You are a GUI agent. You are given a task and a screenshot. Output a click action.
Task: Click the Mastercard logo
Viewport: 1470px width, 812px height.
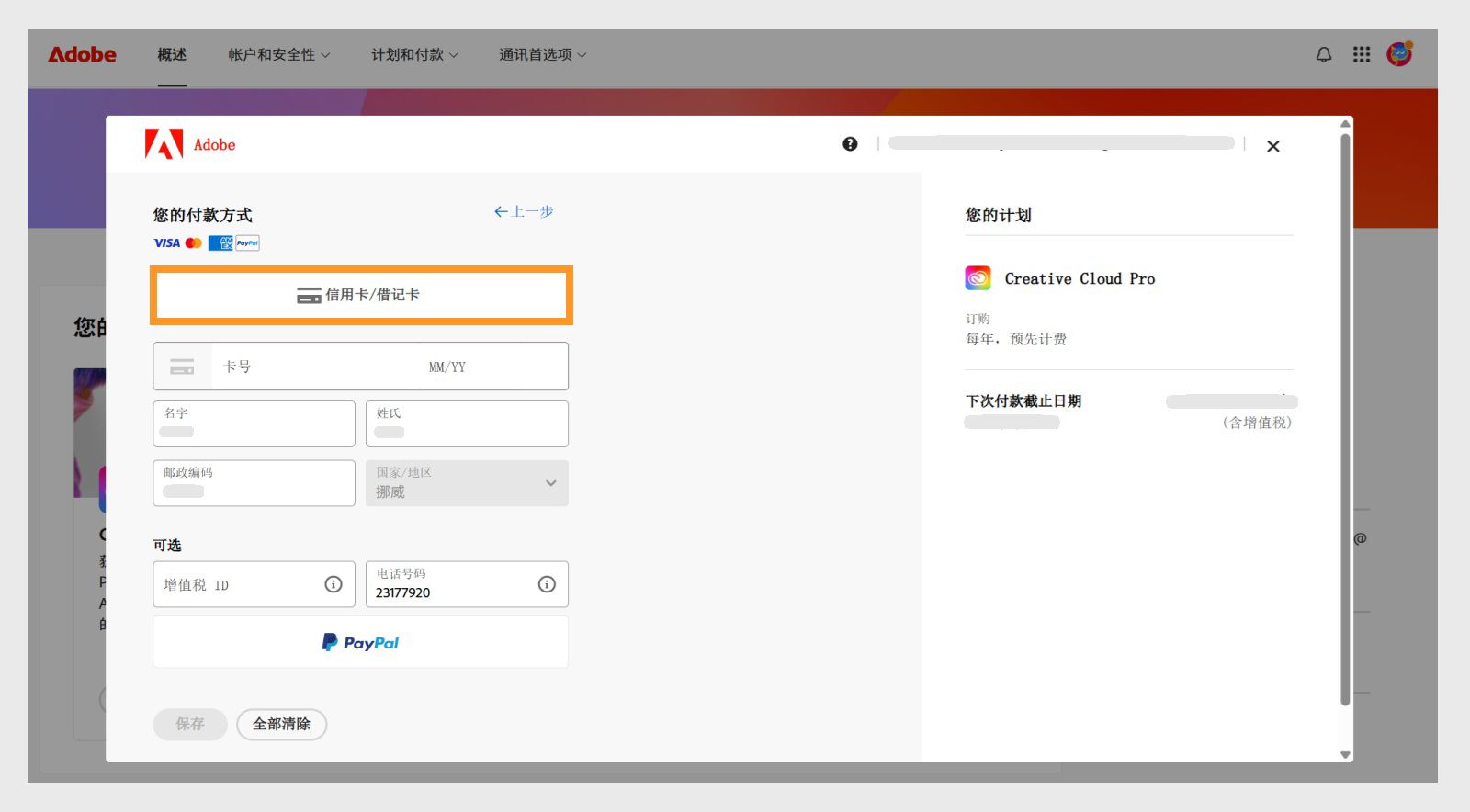193,242
